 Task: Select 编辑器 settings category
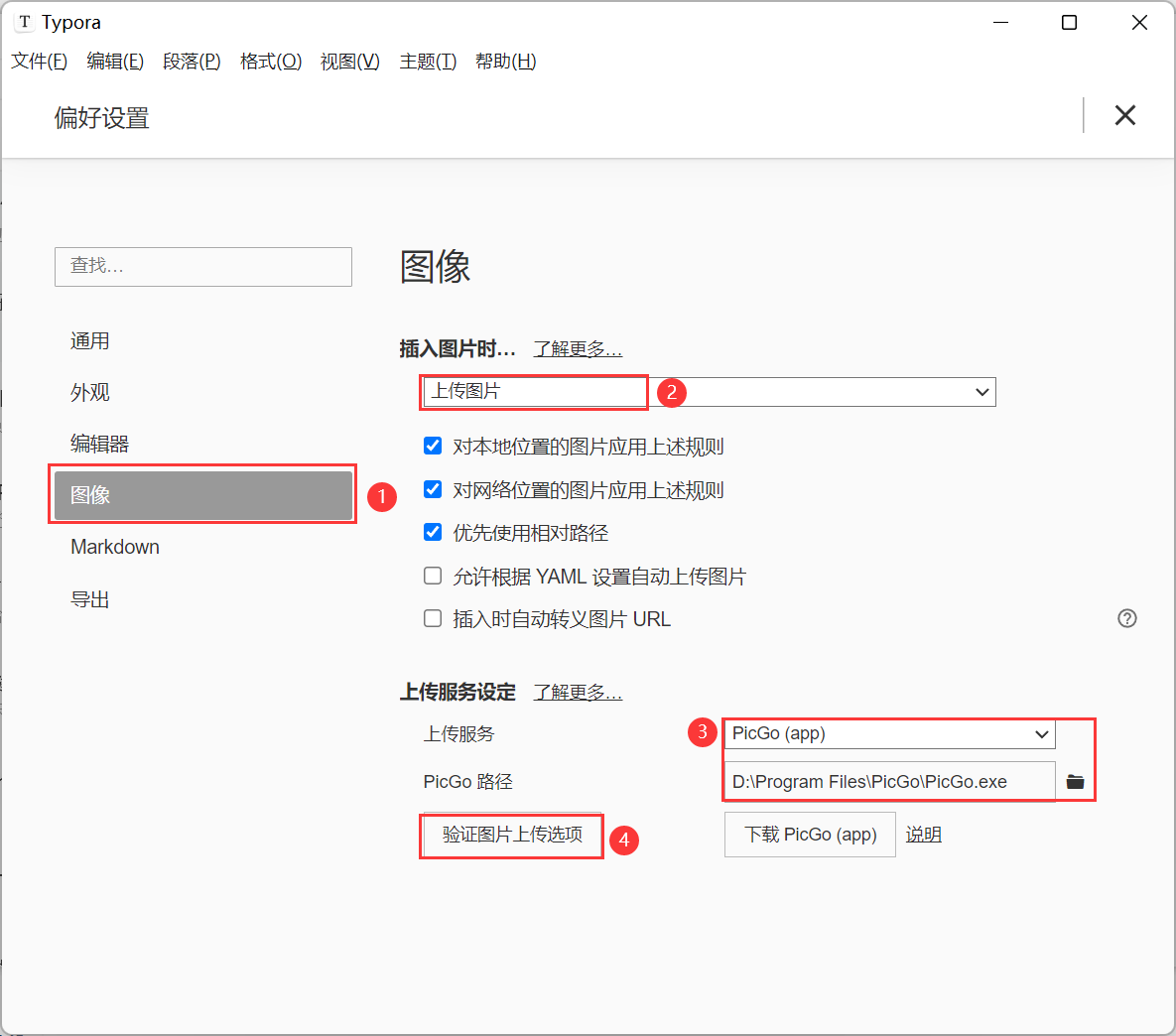pos(203,445)
